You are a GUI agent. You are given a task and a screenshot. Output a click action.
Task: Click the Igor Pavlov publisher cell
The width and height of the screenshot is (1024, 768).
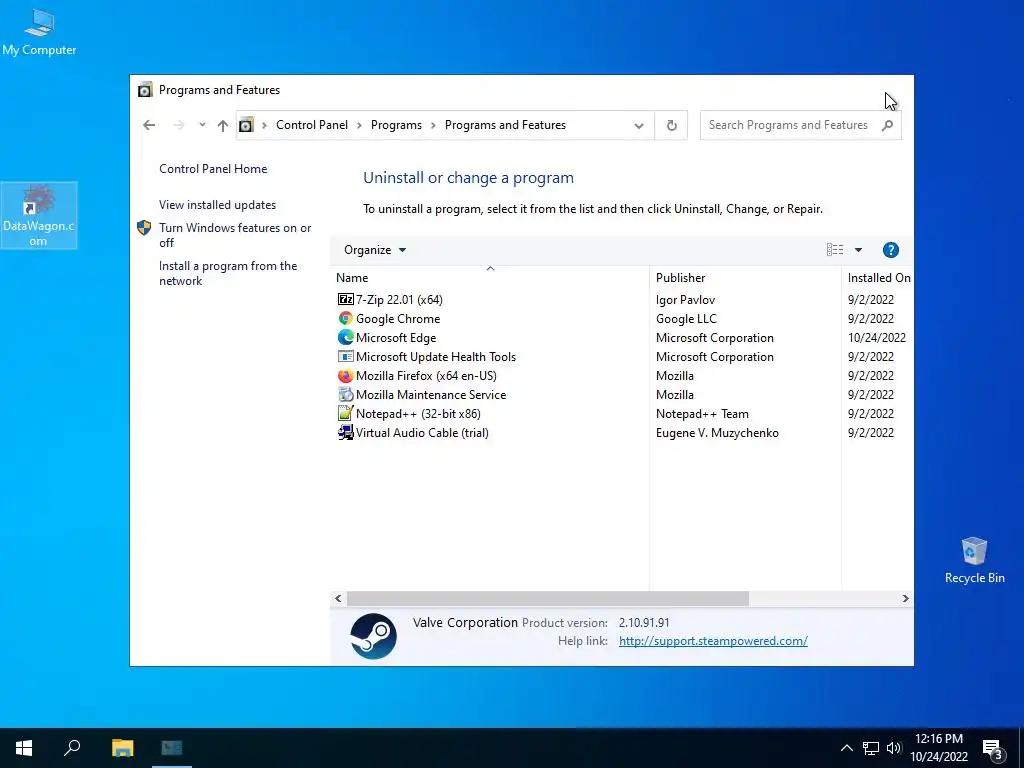point(685,300)
